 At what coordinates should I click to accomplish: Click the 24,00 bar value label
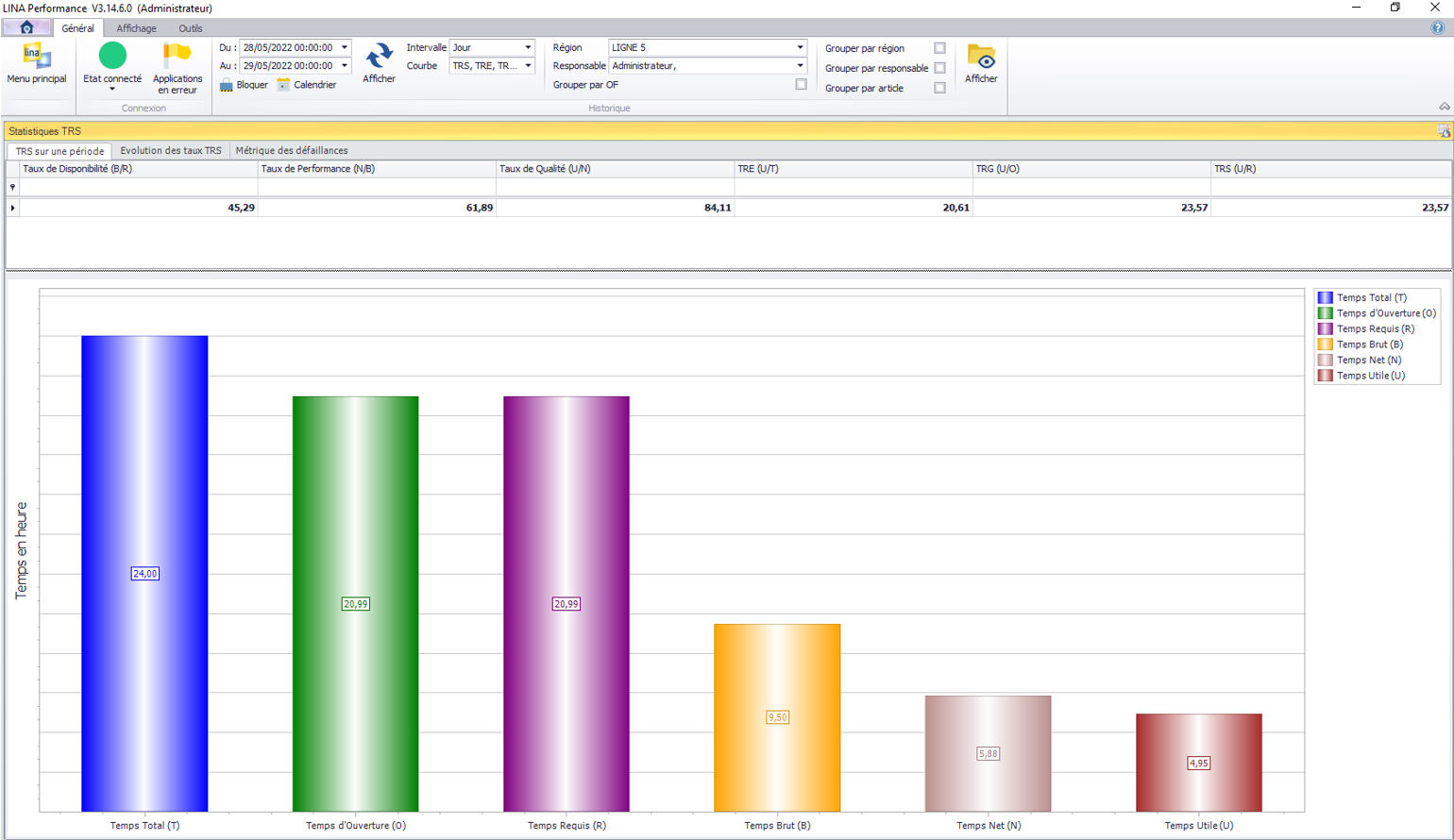click(144, 574)
